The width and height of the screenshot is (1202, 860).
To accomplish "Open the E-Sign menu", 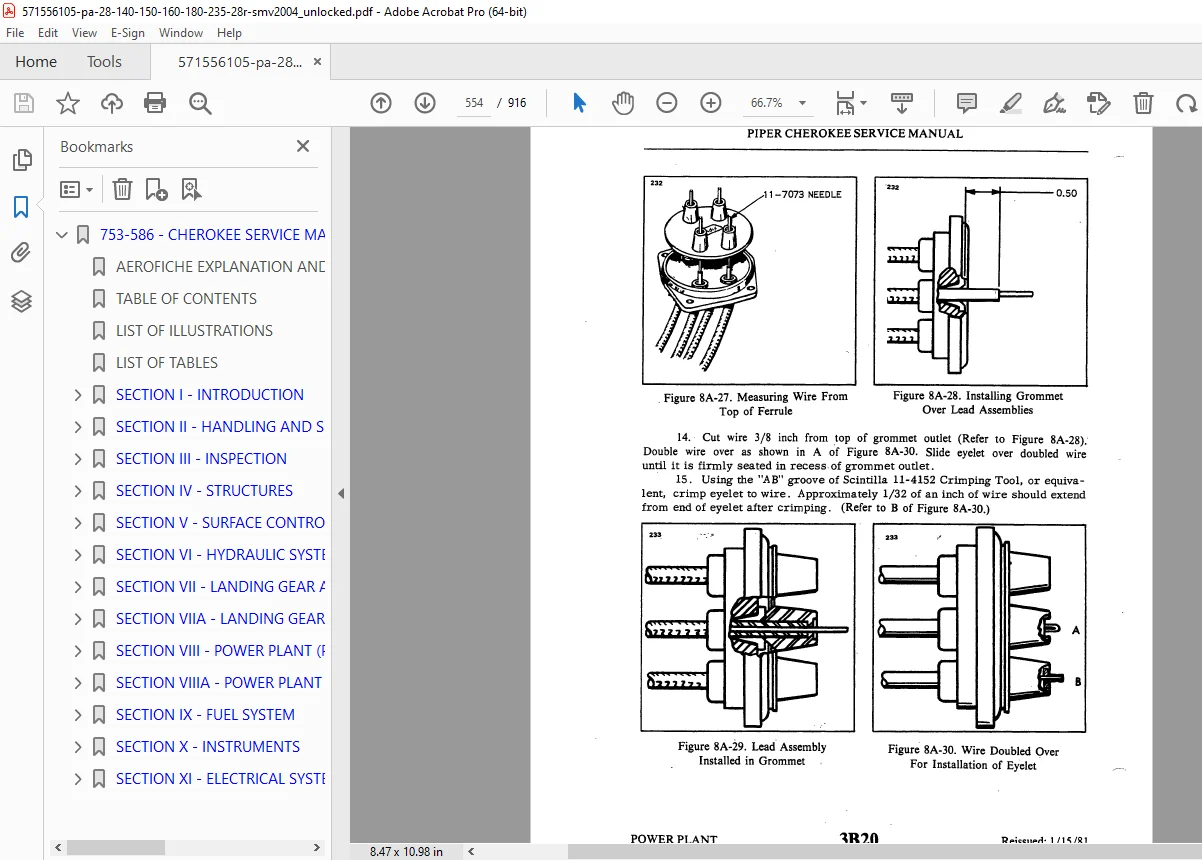I will 128,33.
